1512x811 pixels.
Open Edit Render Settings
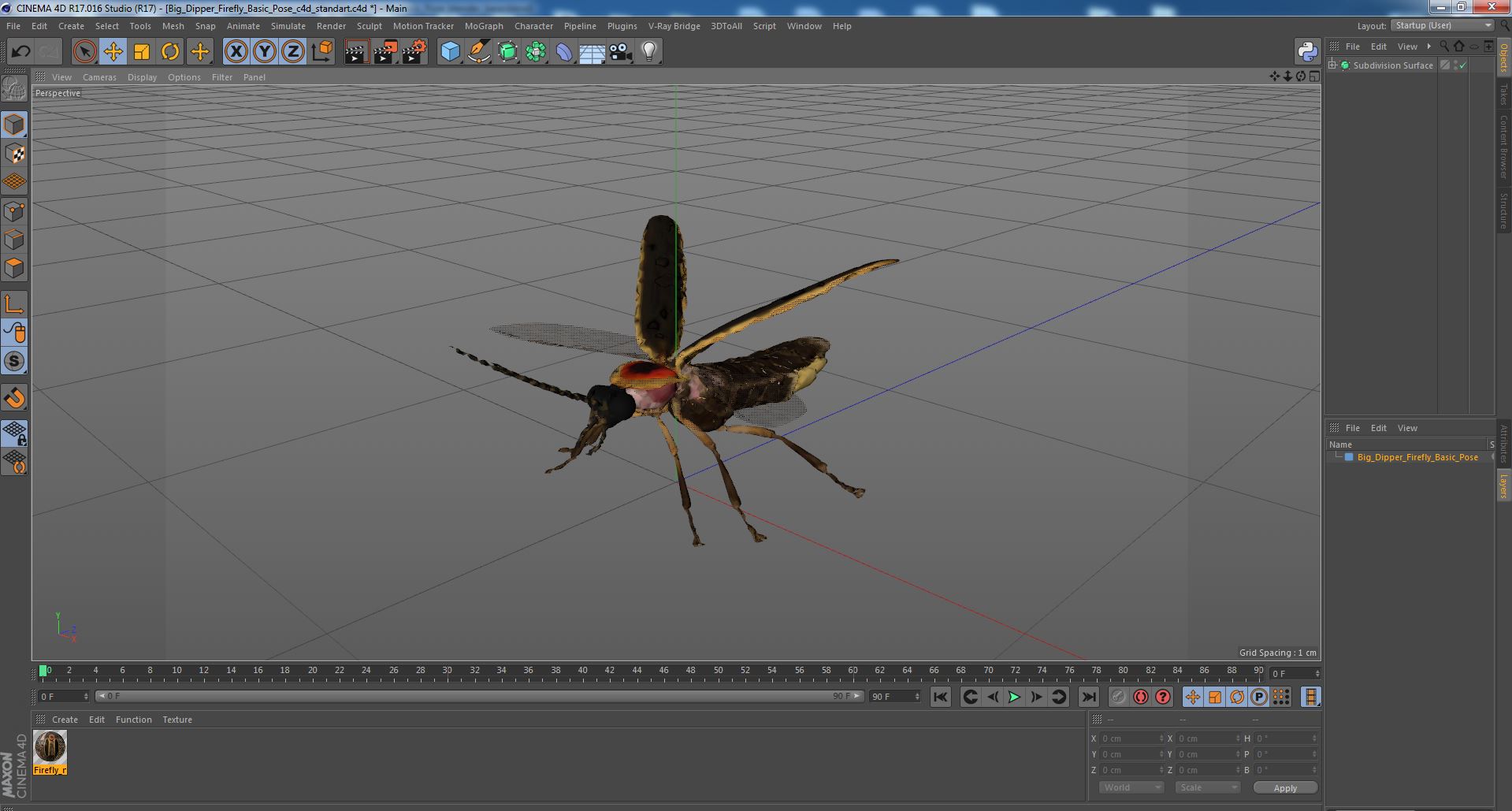click(x=414, y=52)
